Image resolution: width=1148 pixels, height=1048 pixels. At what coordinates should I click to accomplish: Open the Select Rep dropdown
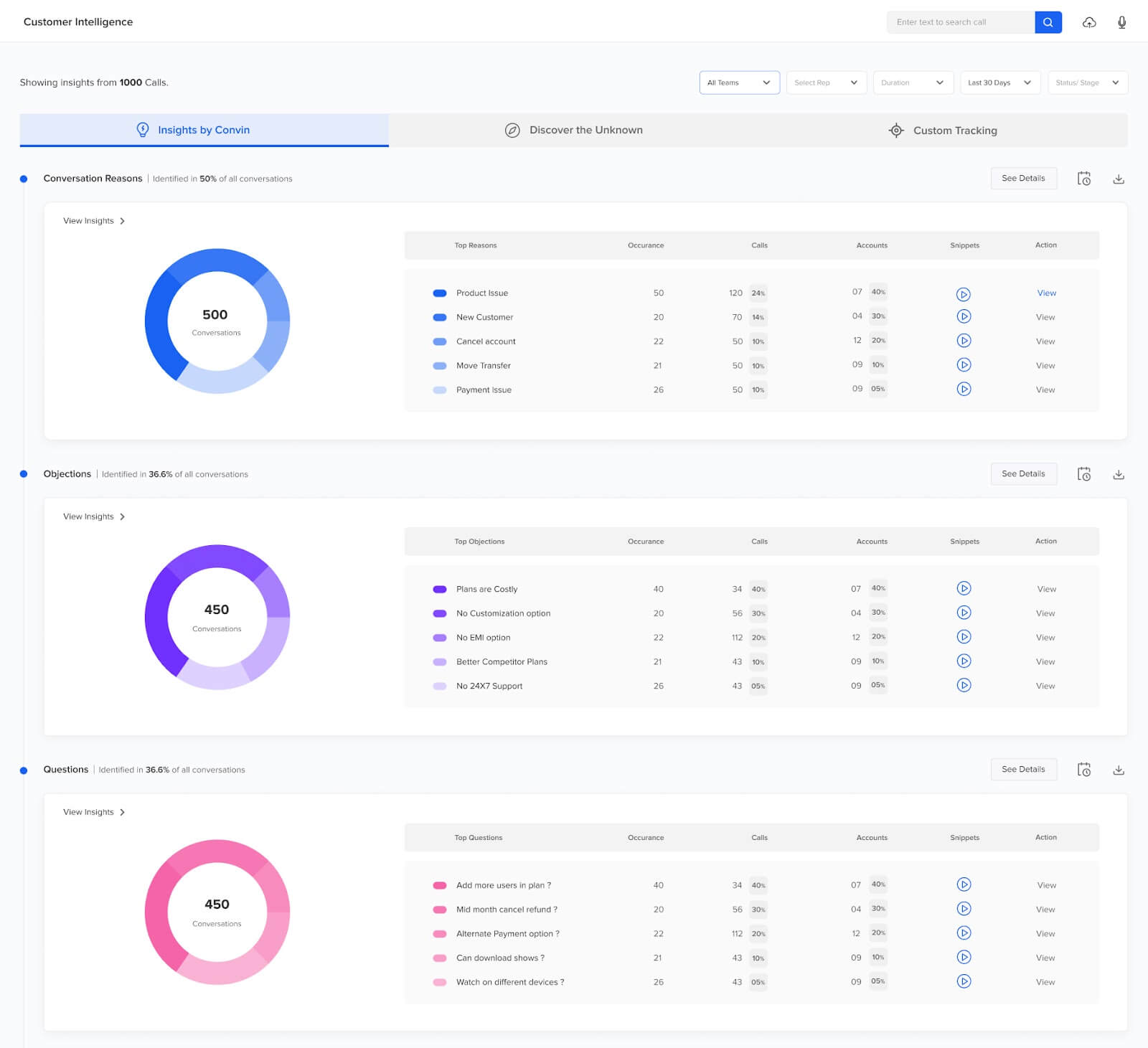[827, 82]
